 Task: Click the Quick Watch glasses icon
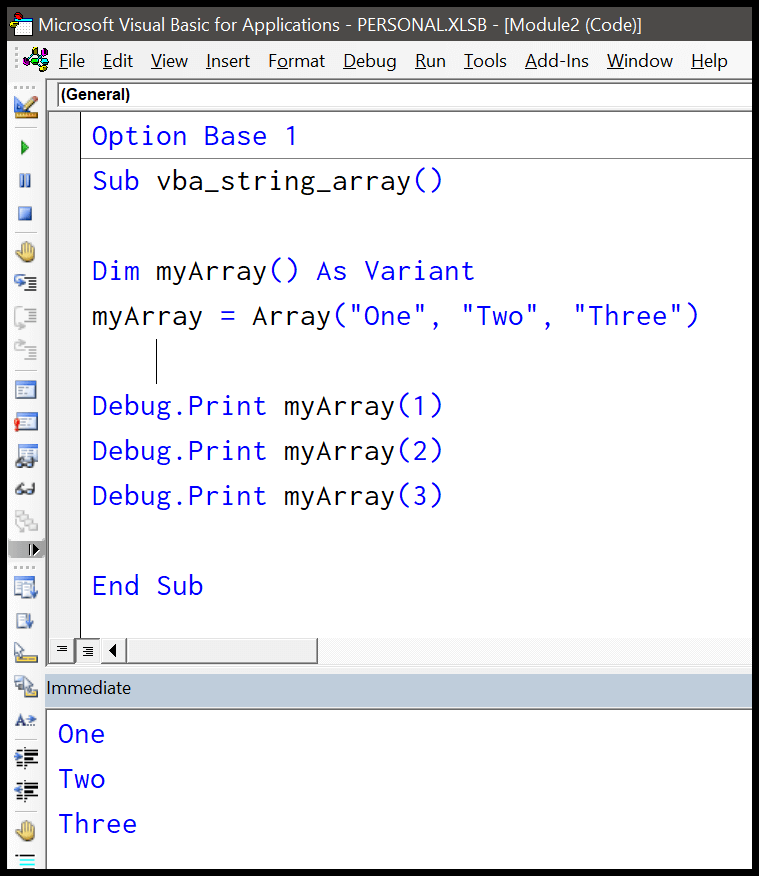coord(25,489)
